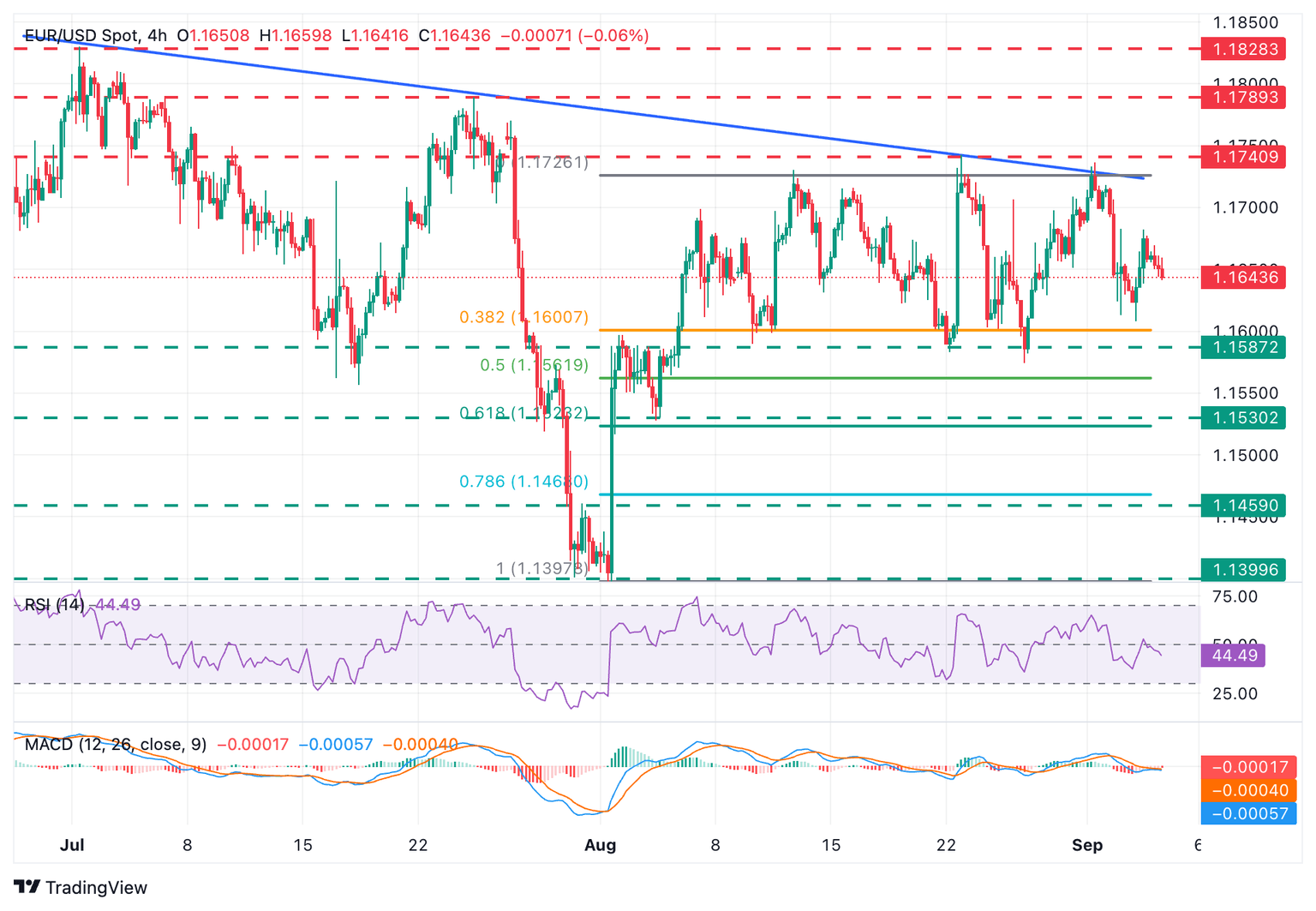Select the low value L1.16416
Viewport: 1316px width, 911px height.
[x=375, y=36]
